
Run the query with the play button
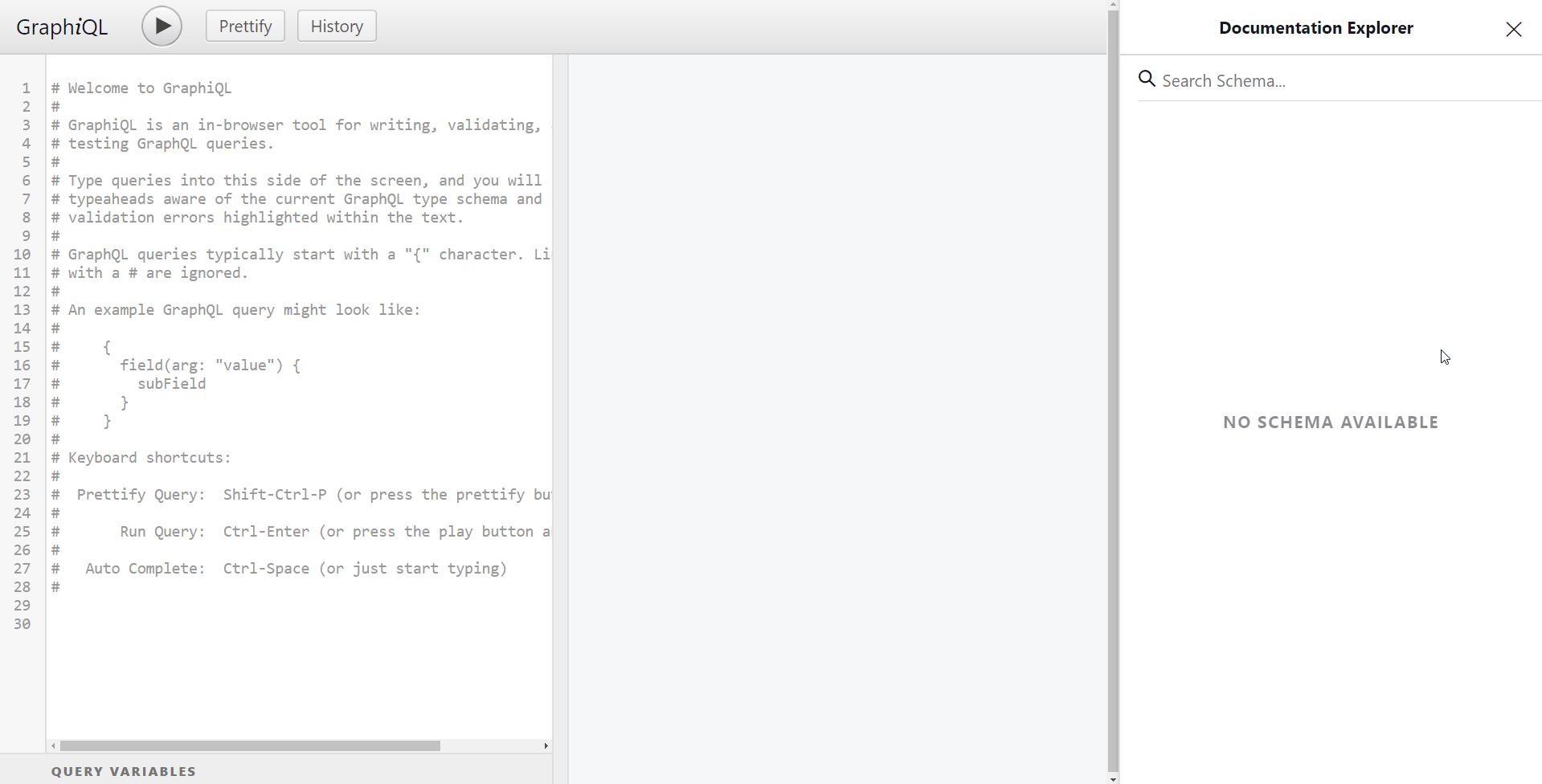(x=162, y=27)
